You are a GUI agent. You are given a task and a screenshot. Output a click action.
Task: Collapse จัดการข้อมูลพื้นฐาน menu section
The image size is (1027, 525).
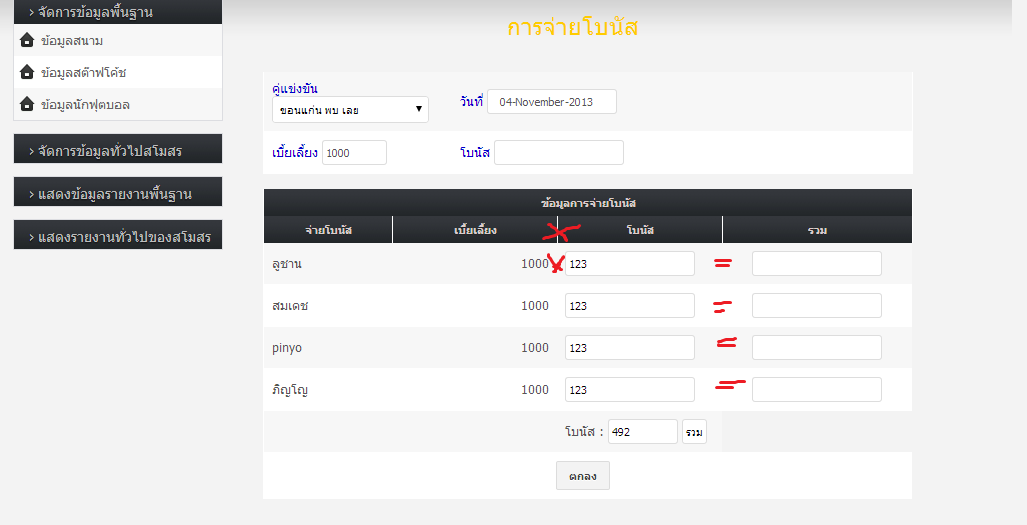click(118, 12)
